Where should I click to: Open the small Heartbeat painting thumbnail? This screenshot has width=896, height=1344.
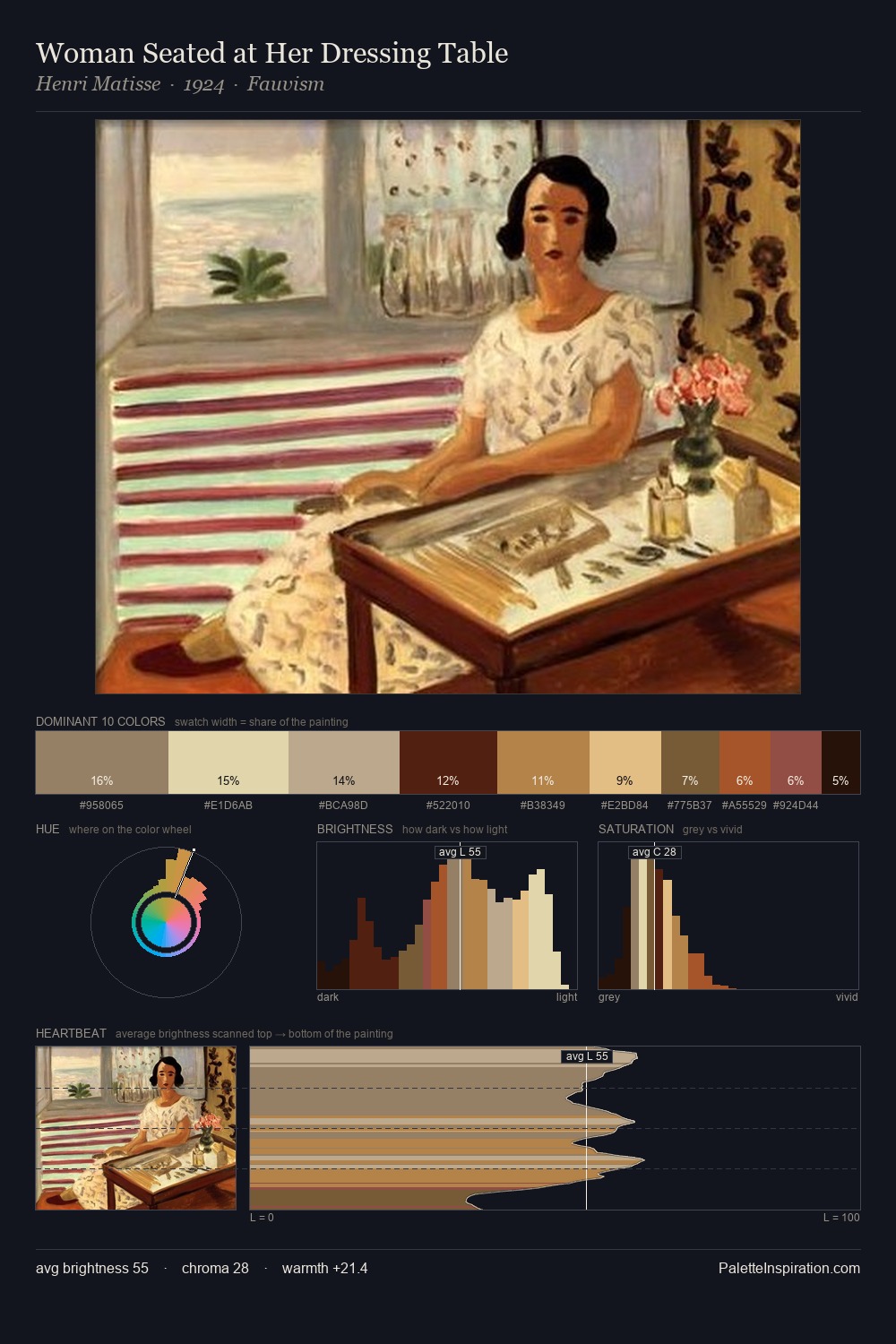click(136, 1128)
